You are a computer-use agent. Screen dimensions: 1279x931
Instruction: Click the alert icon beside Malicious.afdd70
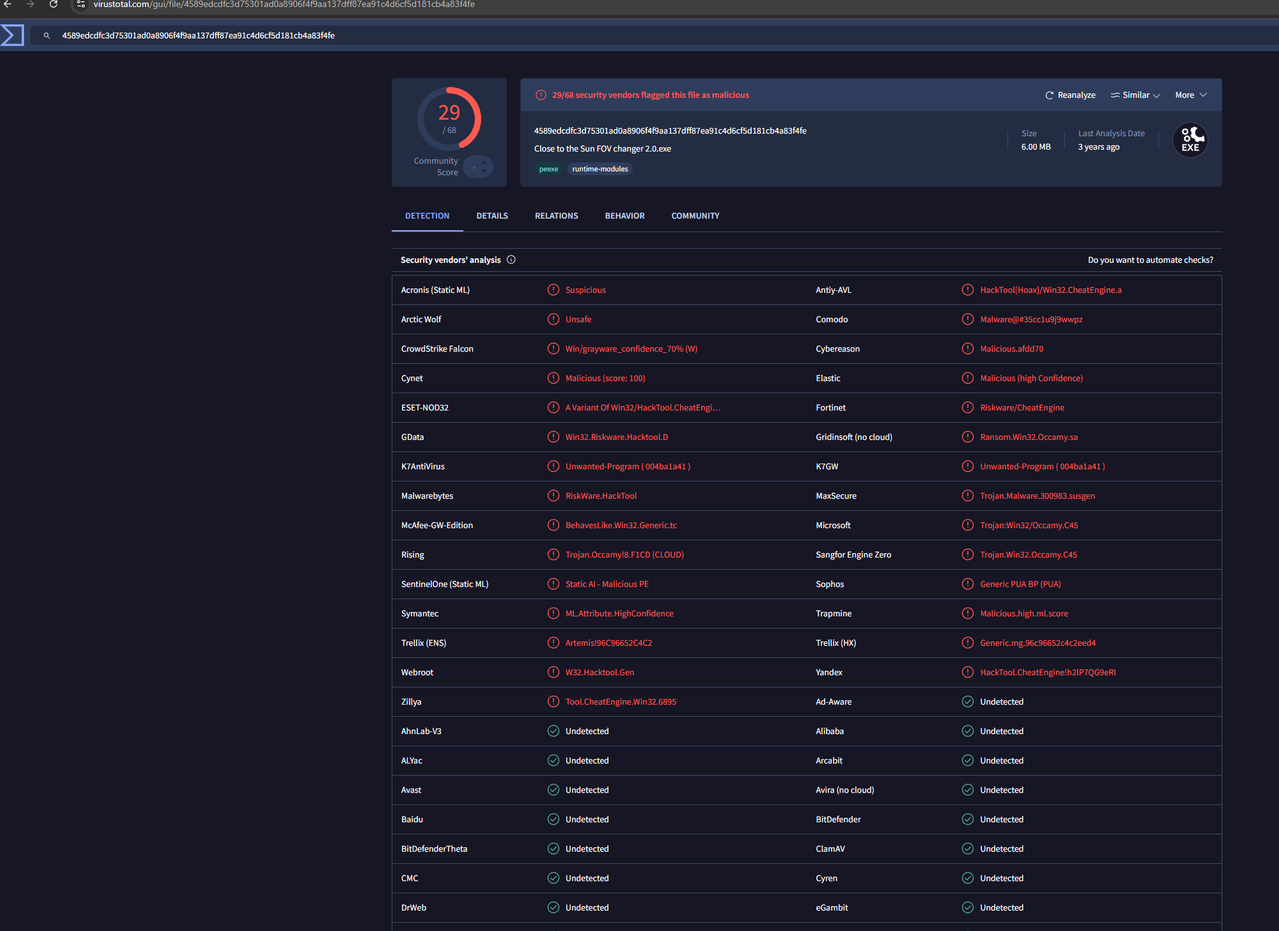pyautogui.click(x=968, y=349)
